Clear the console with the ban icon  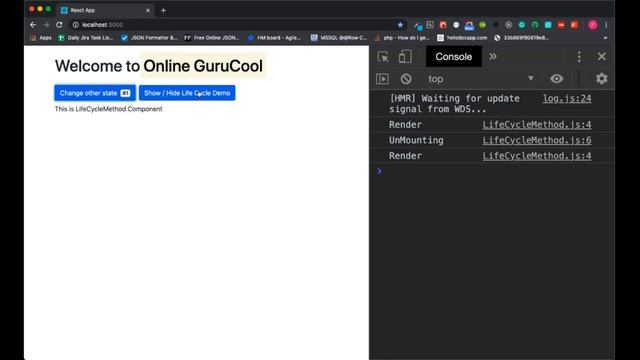point(406,79)
